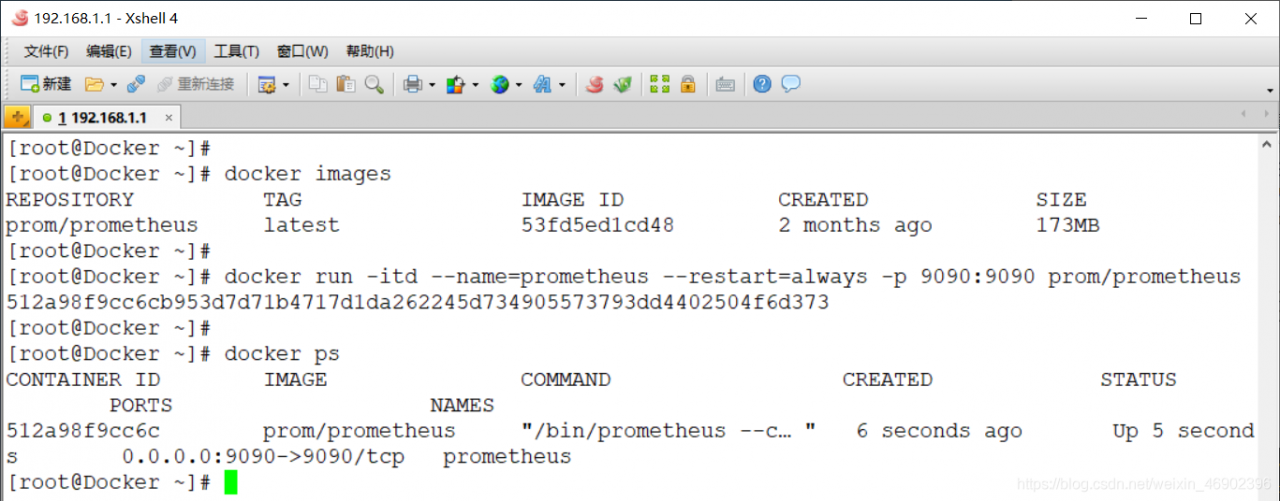Click the green cursor at terminal prompt
Image resolution: width=1280 pixels, height=501 pixels.
click(x=231, y=483)
